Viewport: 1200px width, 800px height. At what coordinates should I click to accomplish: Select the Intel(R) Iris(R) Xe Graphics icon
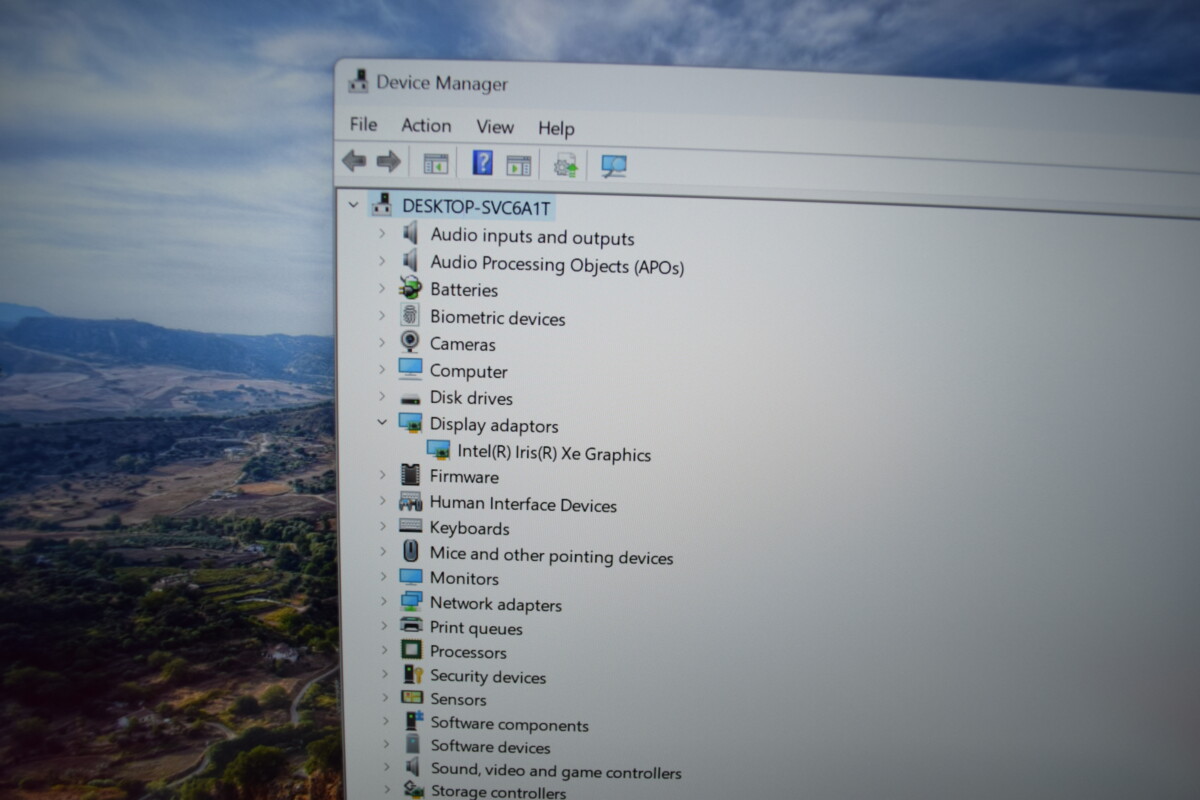point(438,451)
